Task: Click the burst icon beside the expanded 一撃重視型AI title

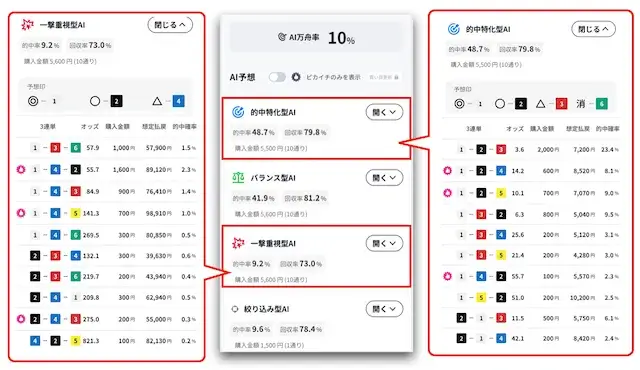Action: tap(27, 25)
